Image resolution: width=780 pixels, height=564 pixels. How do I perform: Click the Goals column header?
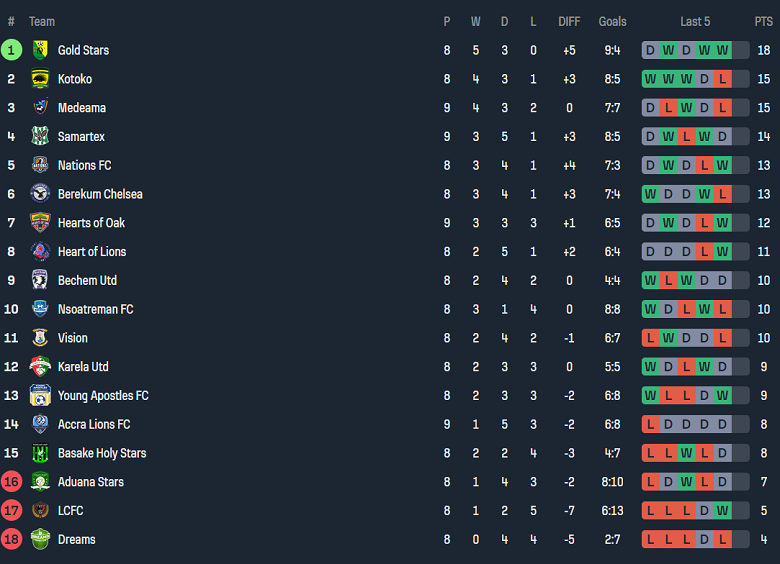point(613,21)
